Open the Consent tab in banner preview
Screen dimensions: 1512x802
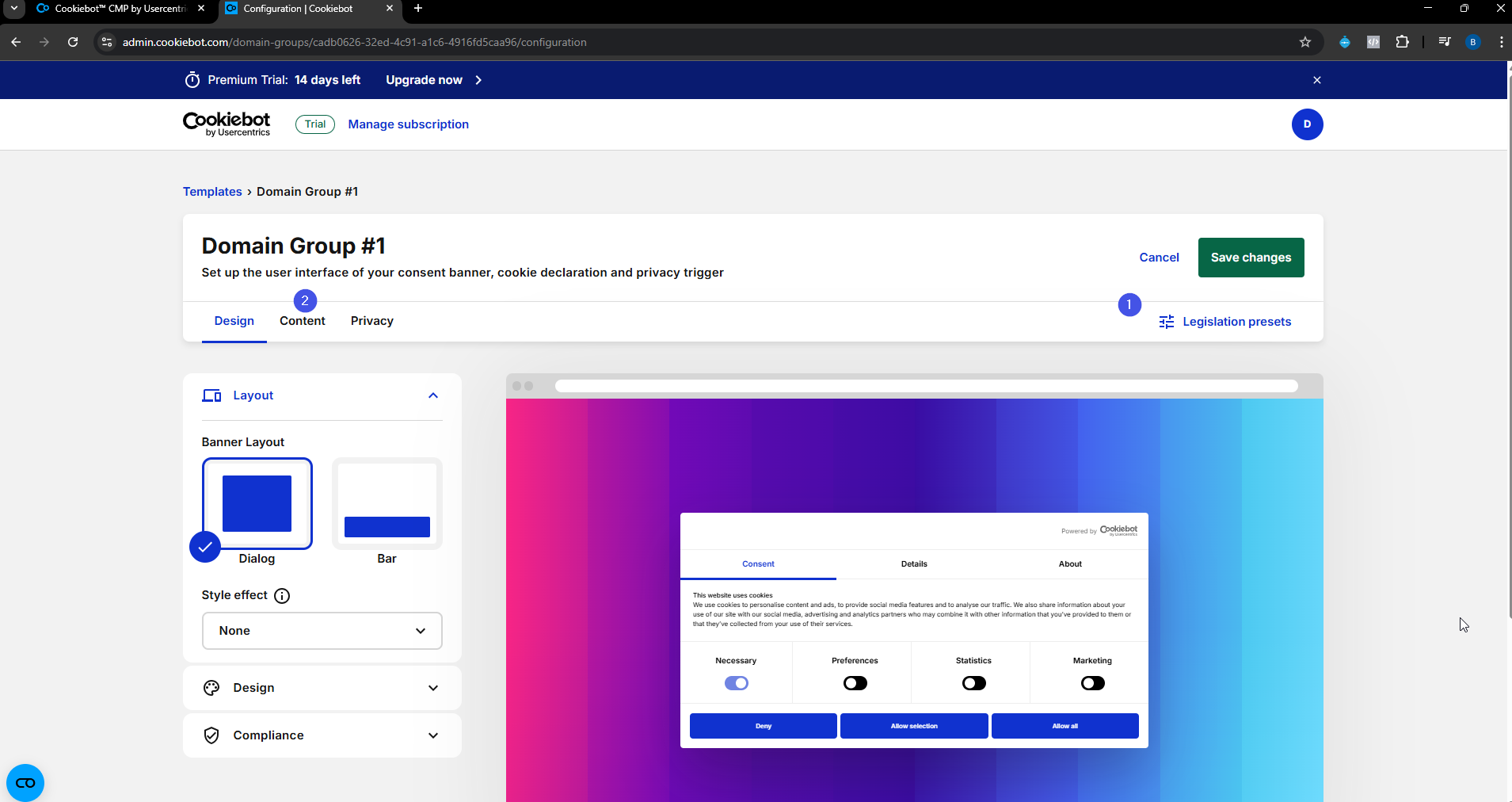tap(758, 564)
